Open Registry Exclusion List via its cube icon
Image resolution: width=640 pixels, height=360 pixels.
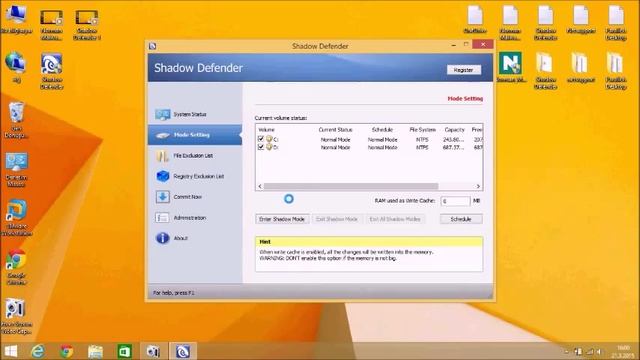point(162,176)
